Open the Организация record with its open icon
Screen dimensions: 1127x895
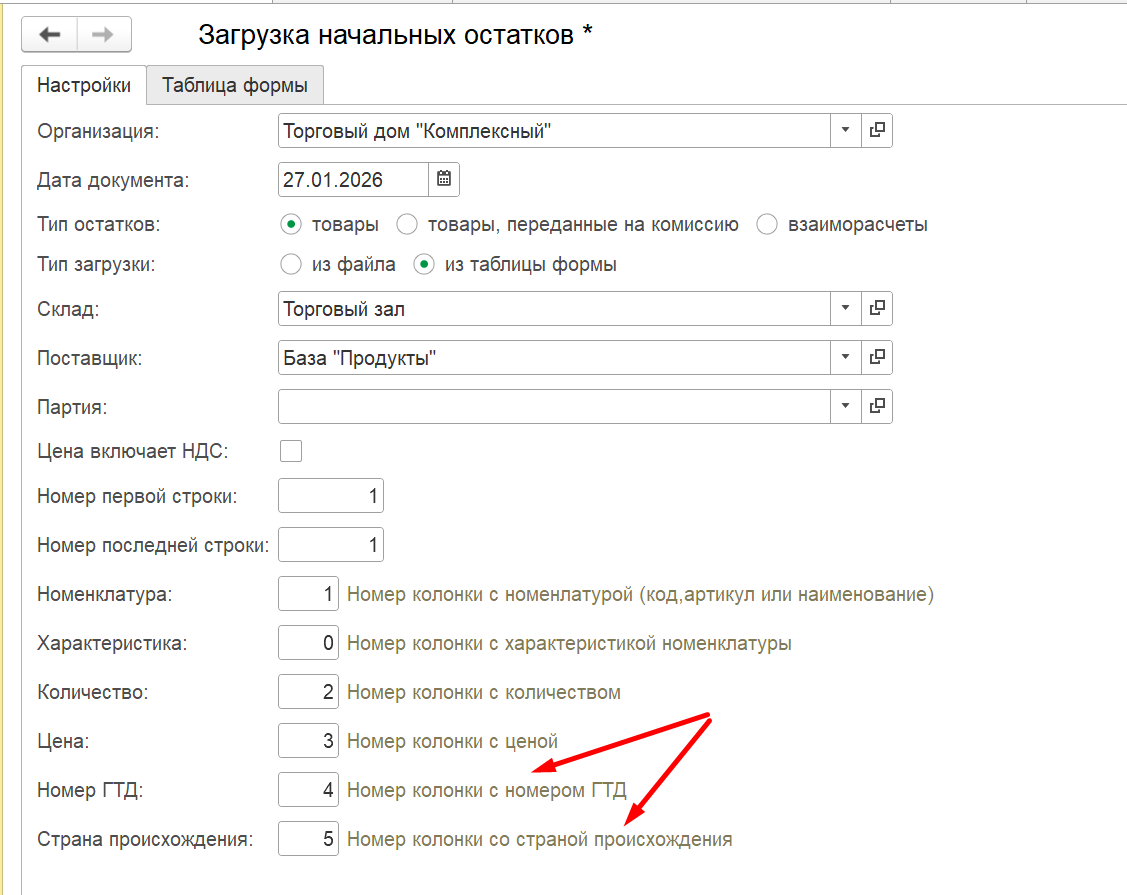pyautogui.click(x=877, y=131)
